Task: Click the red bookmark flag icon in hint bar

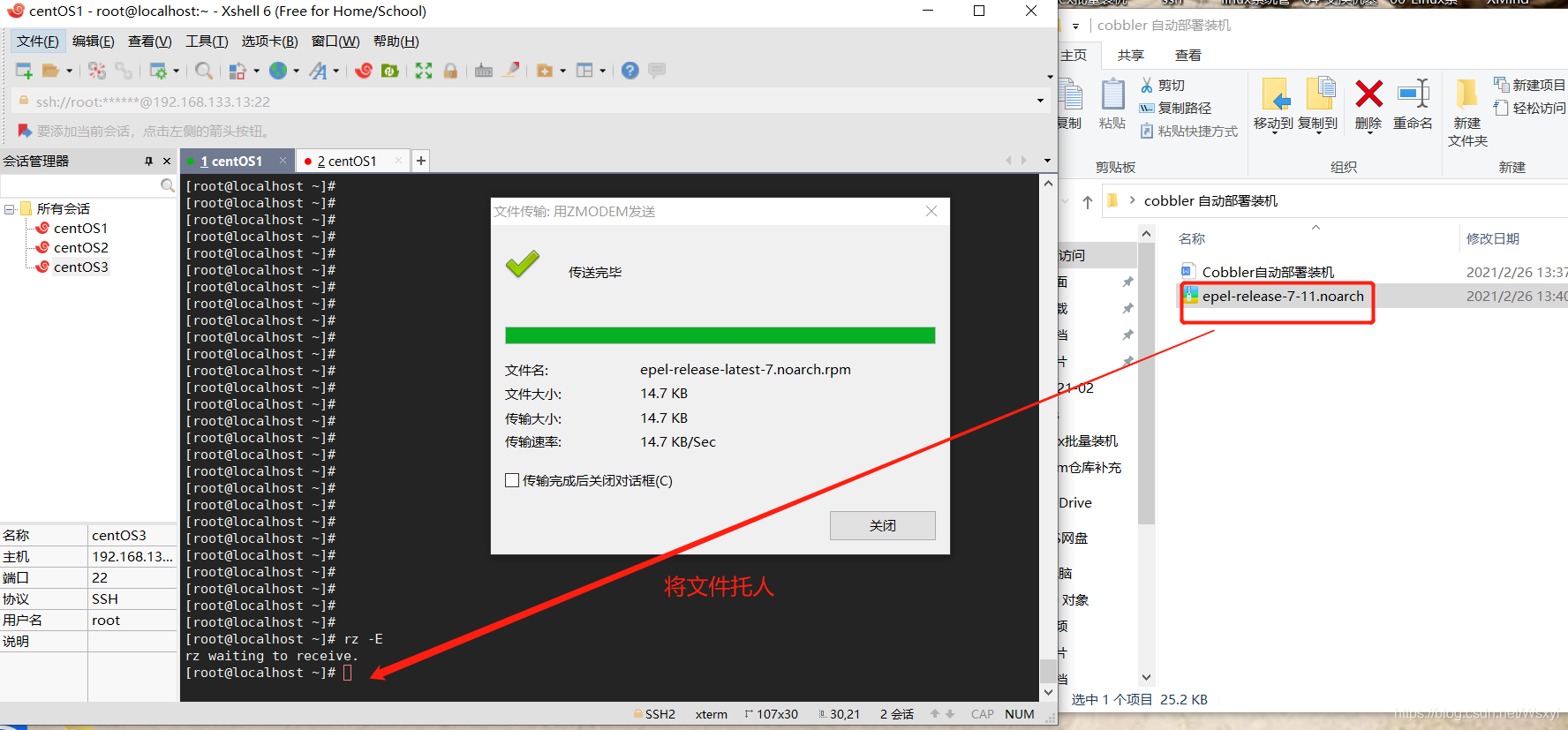Action: [25, 131]
